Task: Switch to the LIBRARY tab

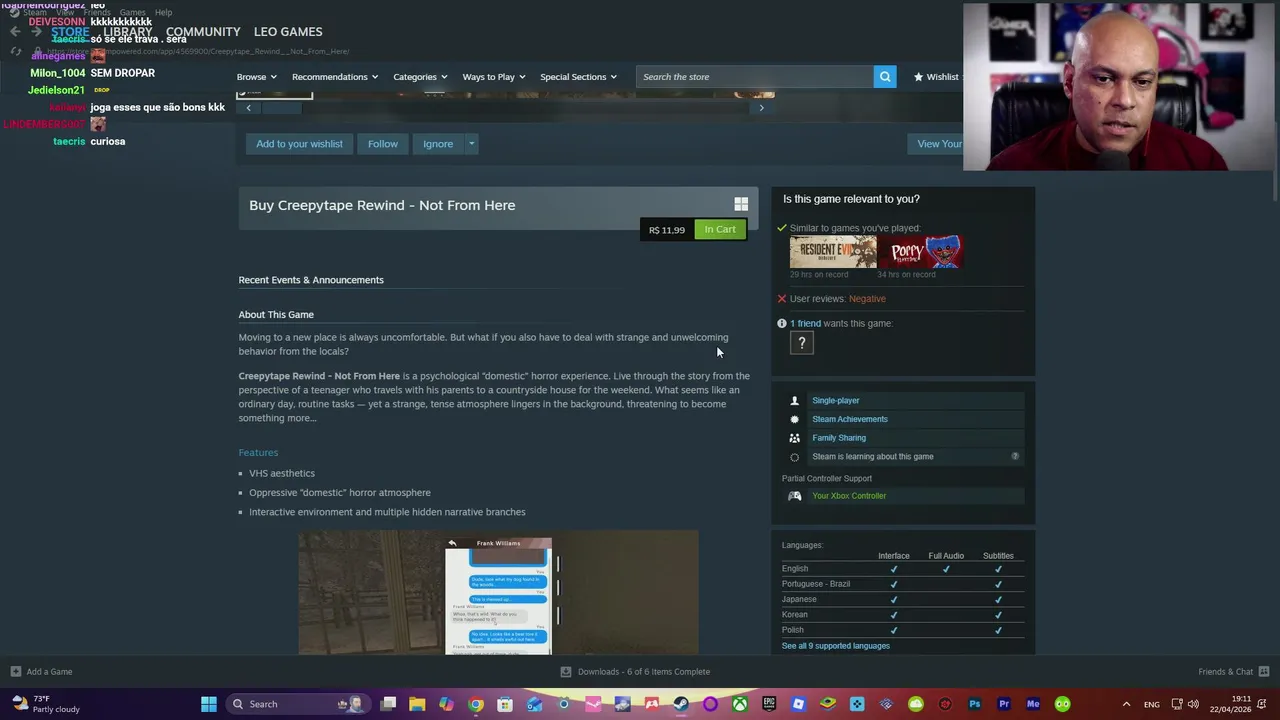Action: [x=128, y=32]
